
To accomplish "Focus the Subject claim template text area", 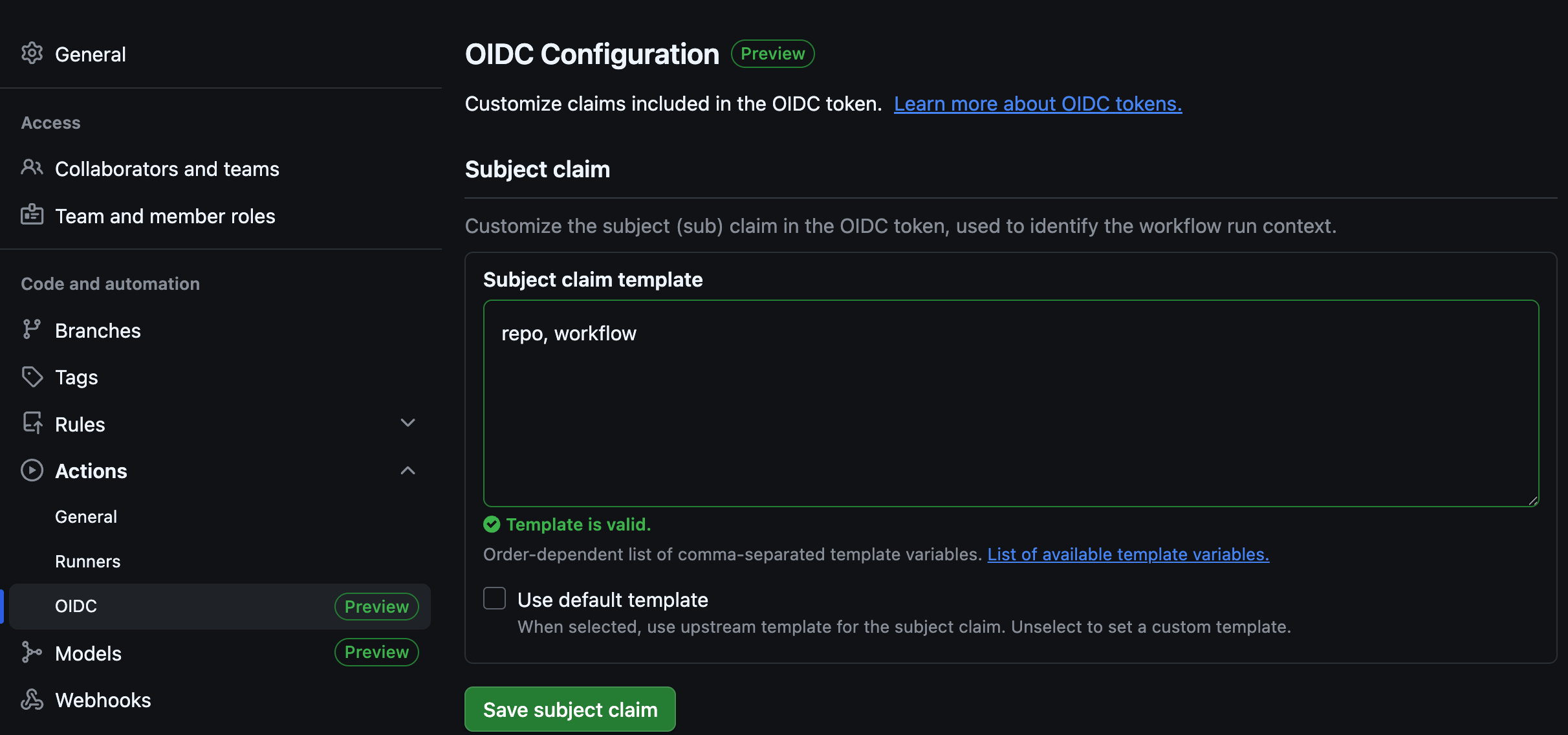I will [1011, 403].
